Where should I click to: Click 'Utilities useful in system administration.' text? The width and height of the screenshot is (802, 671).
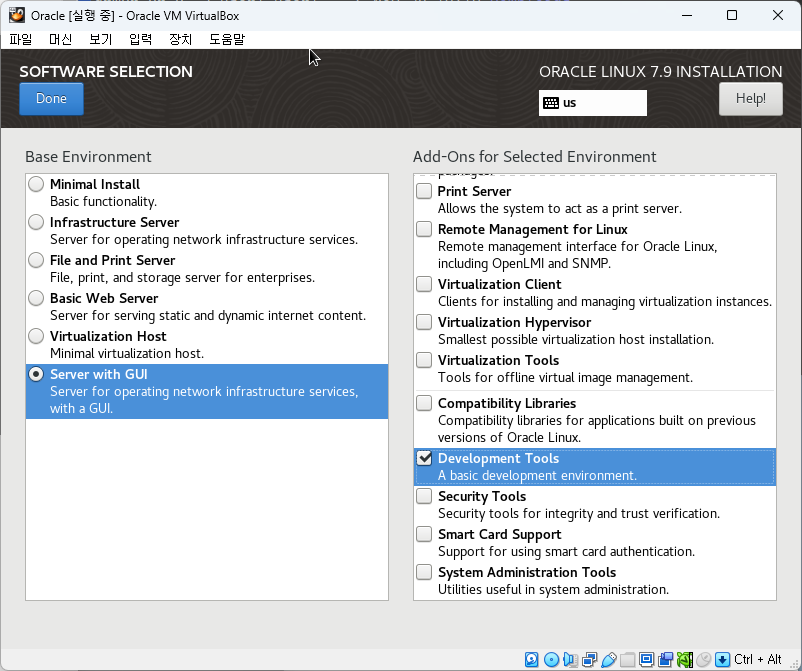pos(553,590)
